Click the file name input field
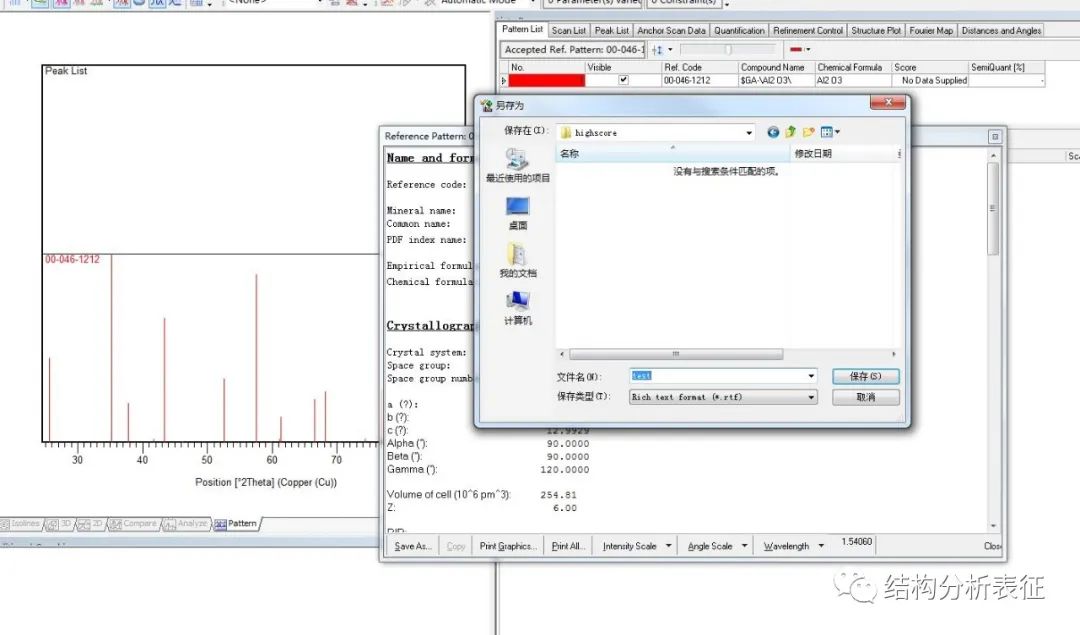Screen dimensions: 1080x635 (717, 376)
